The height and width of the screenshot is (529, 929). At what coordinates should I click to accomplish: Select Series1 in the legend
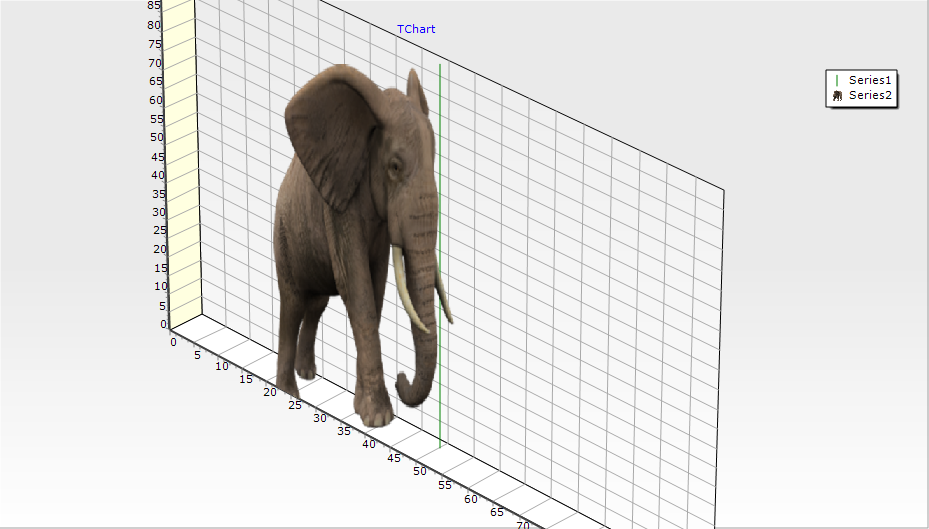(870, 80)
